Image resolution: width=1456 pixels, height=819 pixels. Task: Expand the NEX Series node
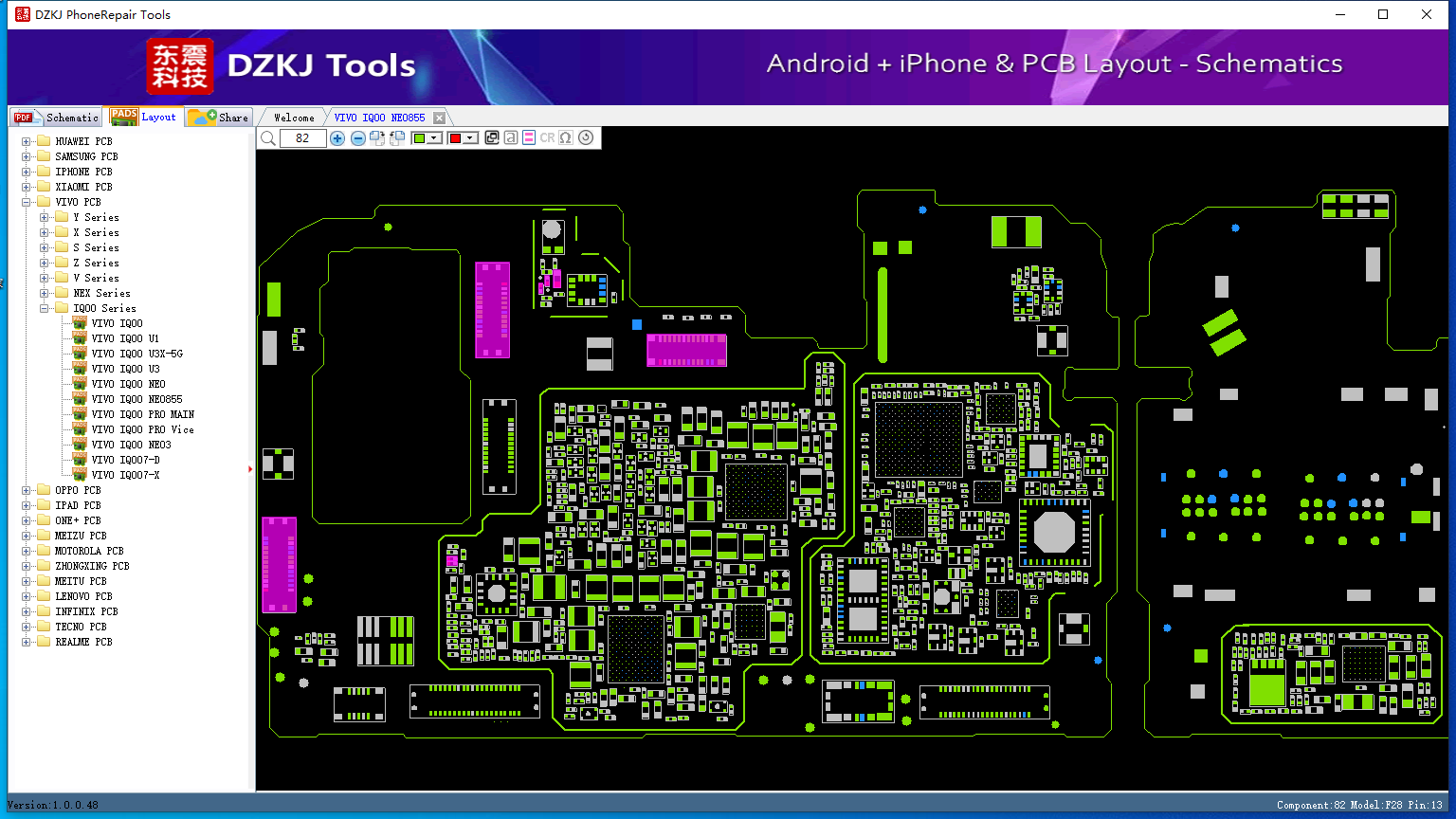click(x=44, y=293)
